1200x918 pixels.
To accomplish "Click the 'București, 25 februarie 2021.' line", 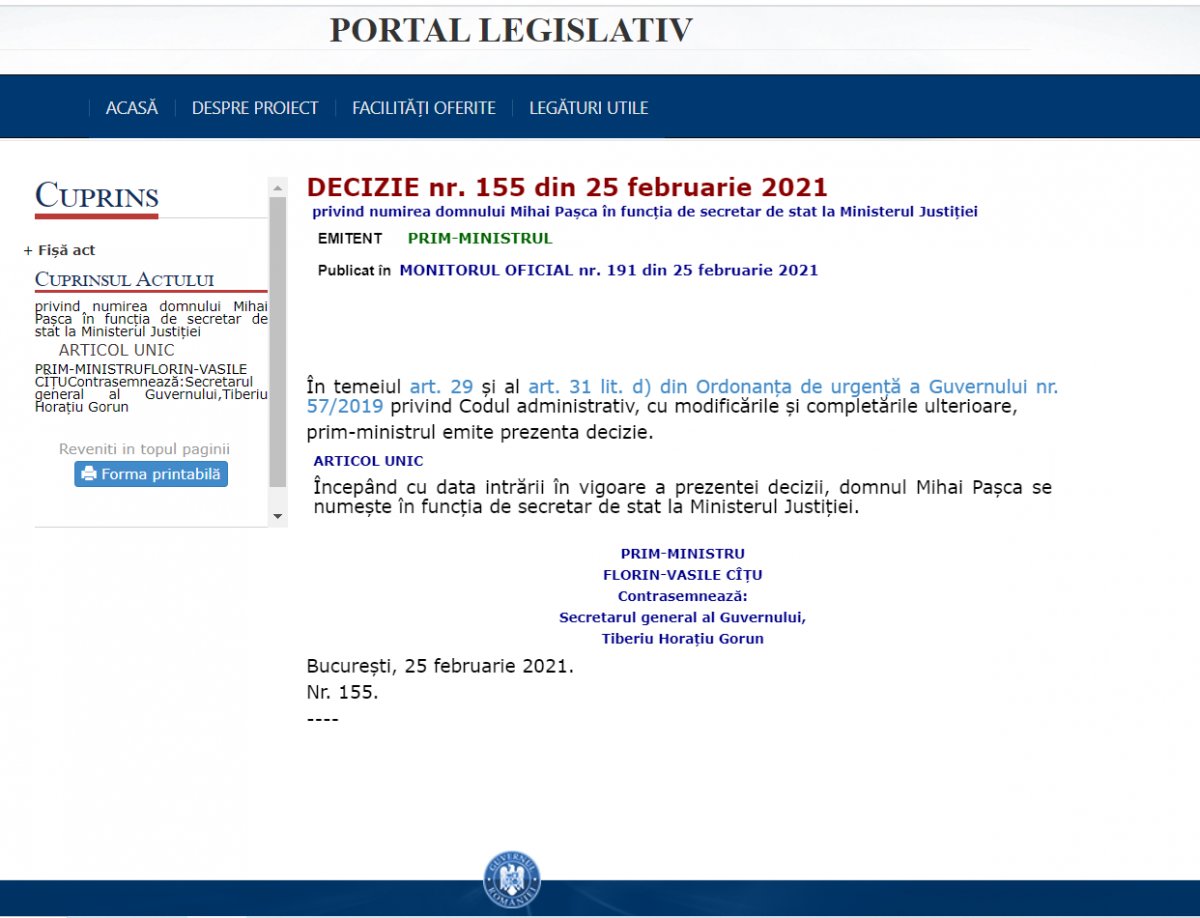I will [441, 666].
